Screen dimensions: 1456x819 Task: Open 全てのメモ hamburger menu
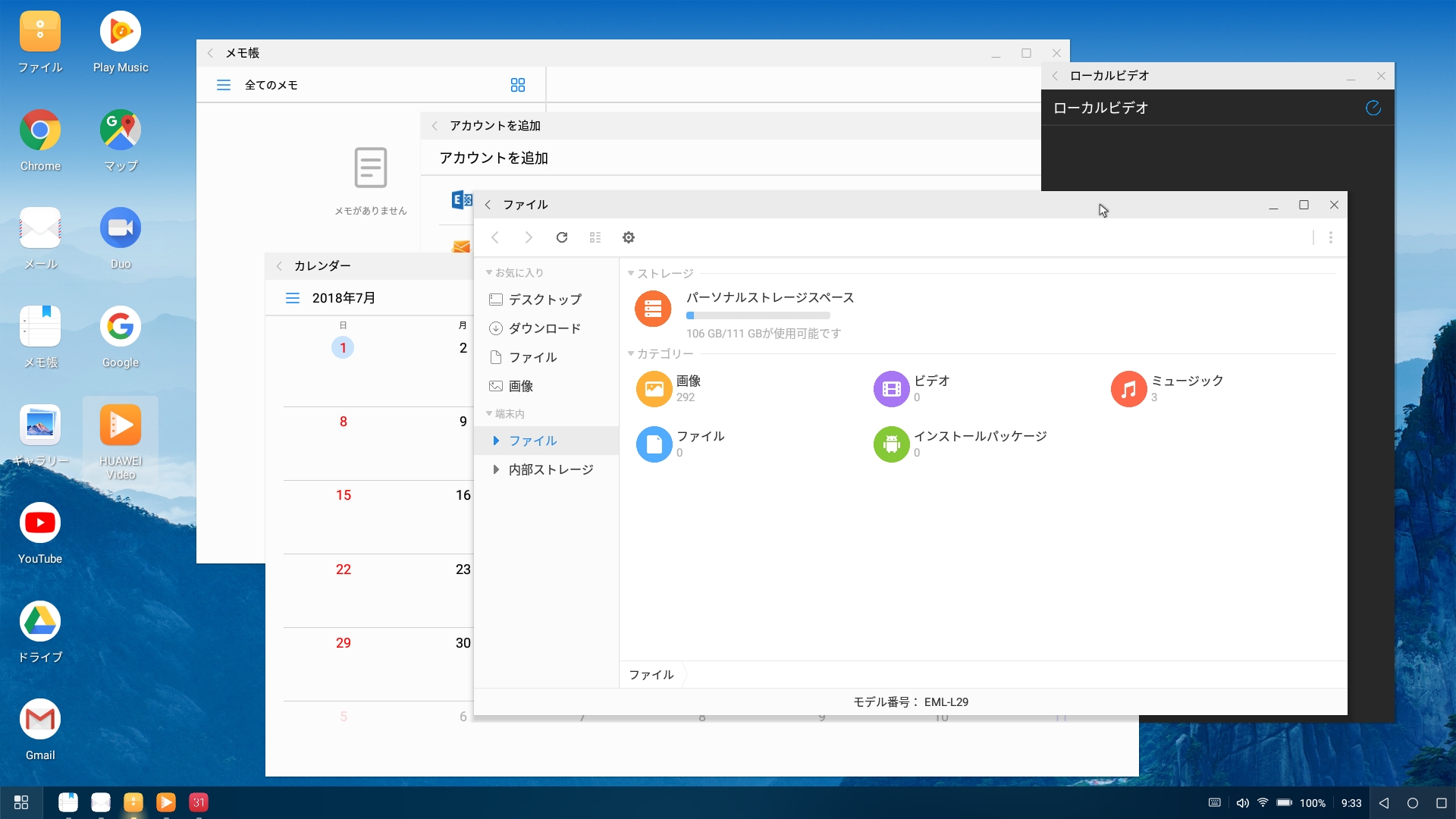pos(223,85)
